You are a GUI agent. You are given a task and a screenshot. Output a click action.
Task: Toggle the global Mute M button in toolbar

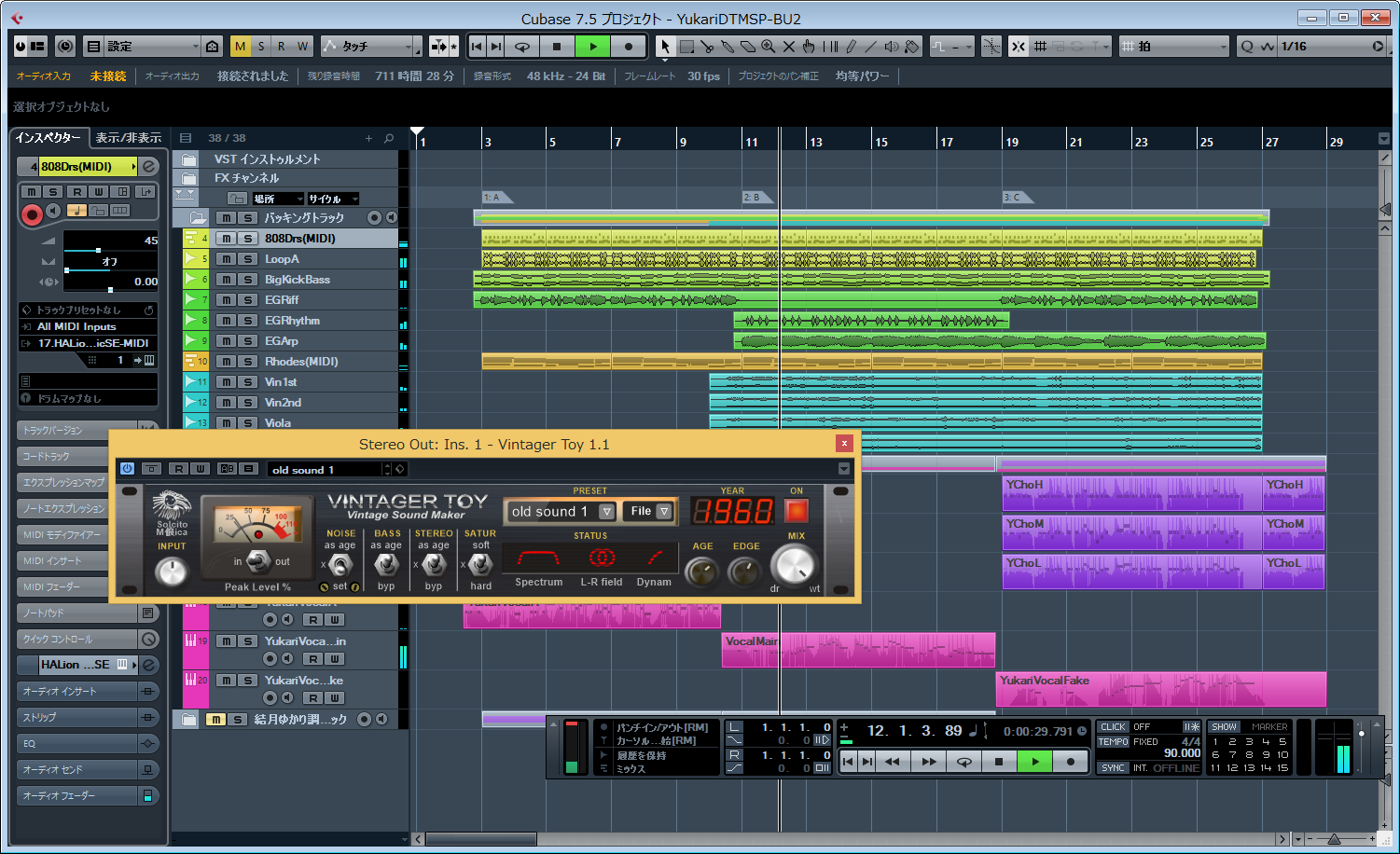tap(241, 46)
